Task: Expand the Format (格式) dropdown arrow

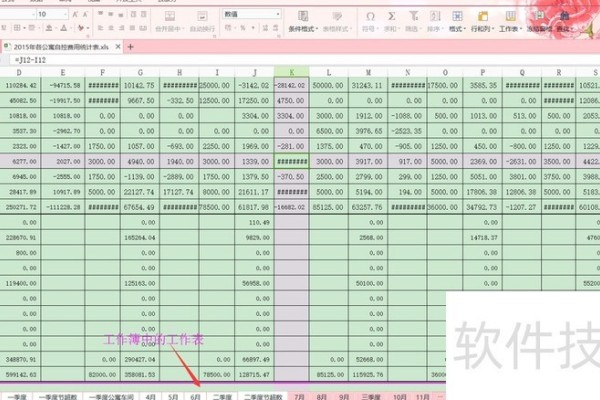Action: (x=465, y=29)
